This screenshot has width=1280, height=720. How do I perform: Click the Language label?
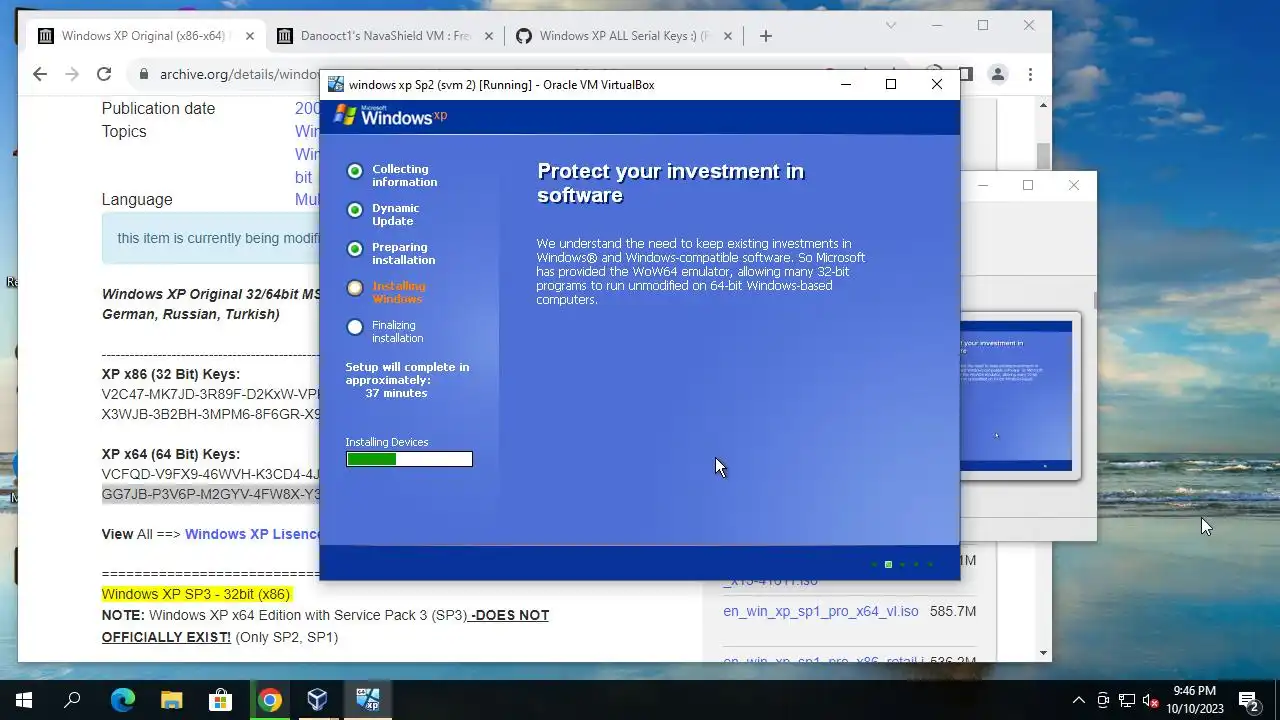point(137,199)
